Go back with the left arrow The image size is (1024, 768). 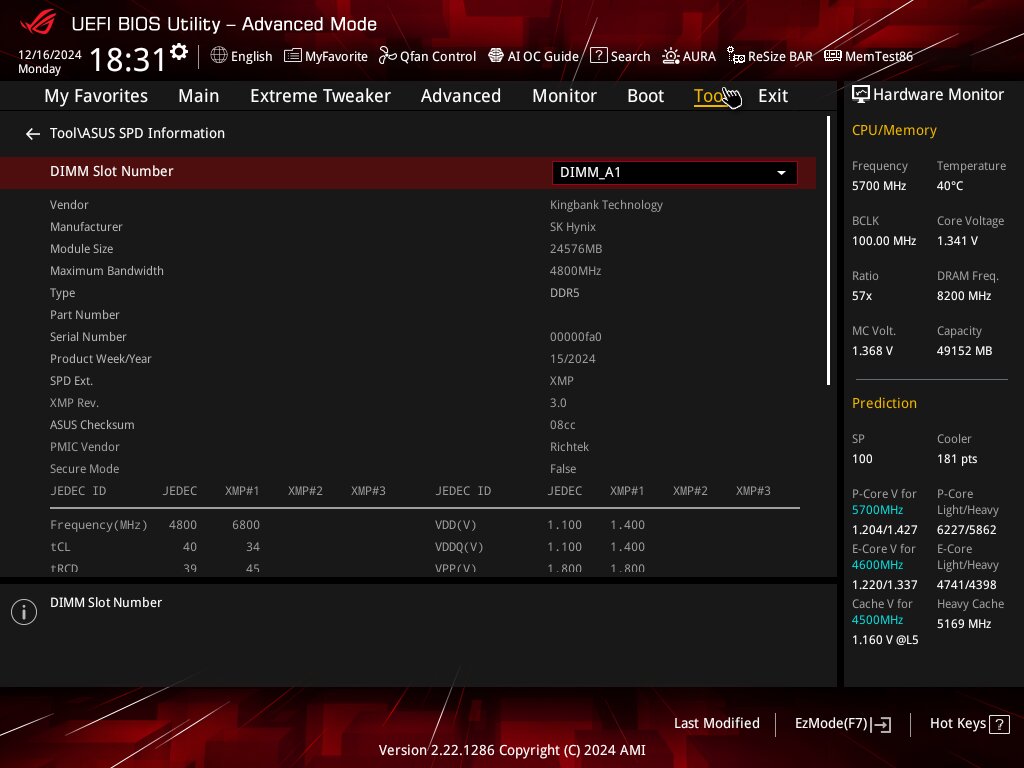click(33, 134)
